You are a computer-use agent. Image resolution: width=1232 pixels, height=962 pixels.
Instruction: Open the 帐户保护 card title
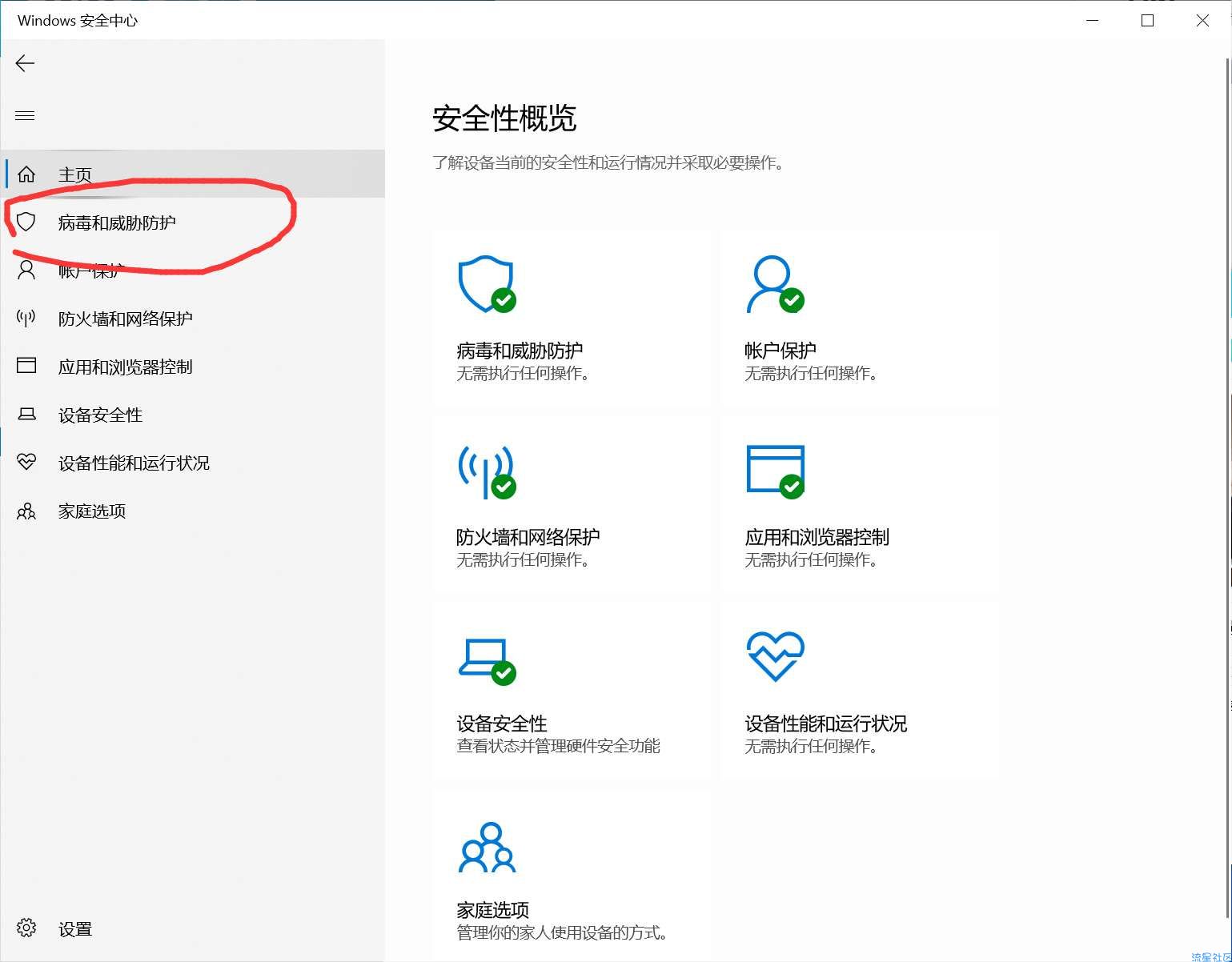point(781,351)
